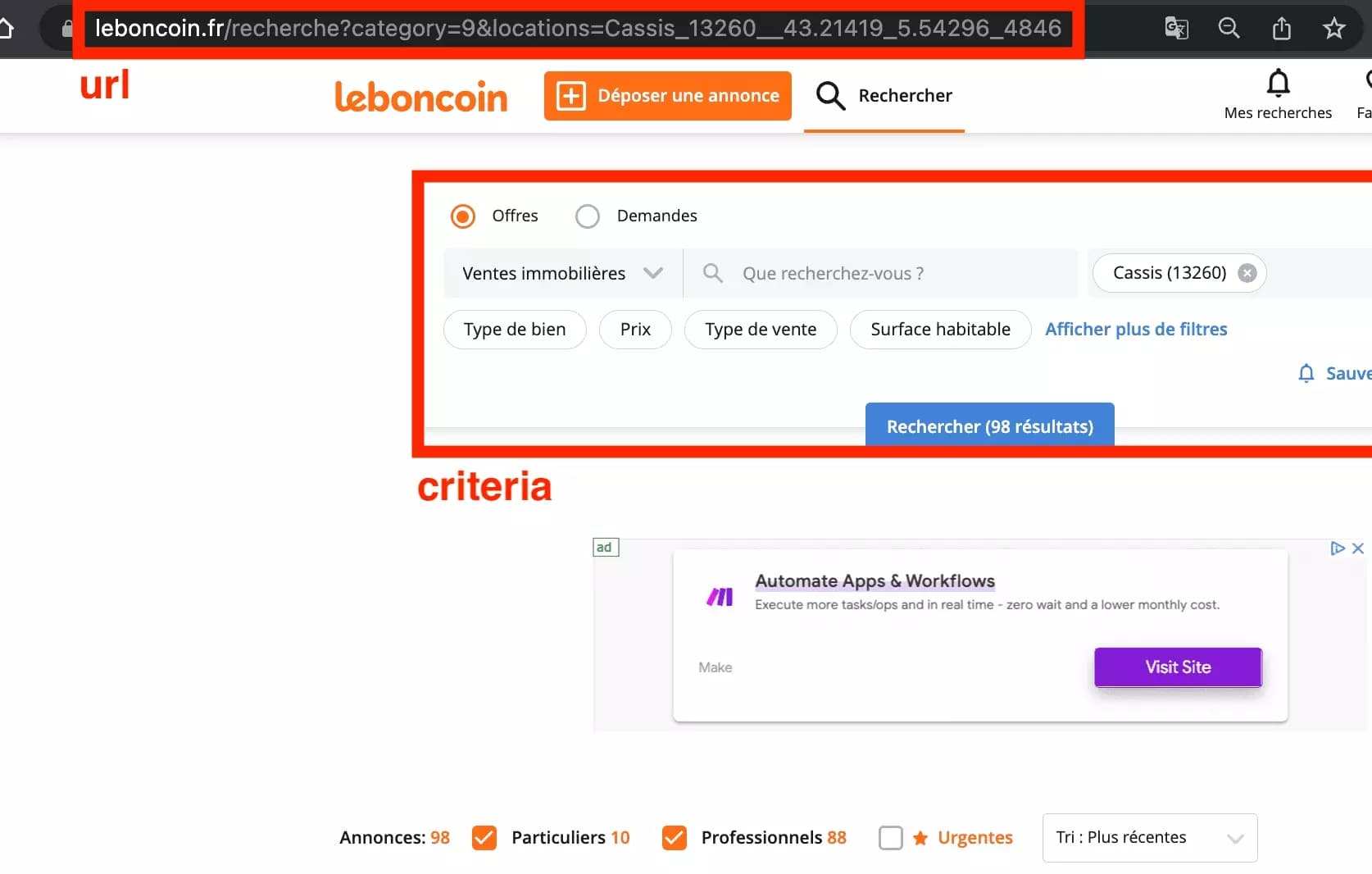Click the bell icon beside Sauvegarder
Image resolution: width=1372 pixels, height=874 pixels.
tap(1306, 374)
